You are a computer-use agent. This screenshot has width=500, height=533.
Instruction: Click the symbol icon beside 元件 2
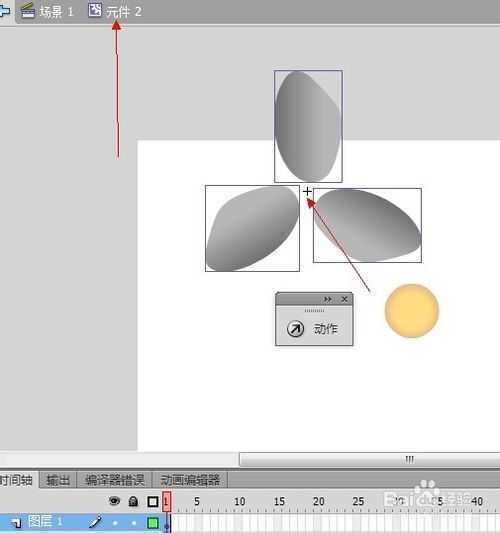tap(95, 10)
